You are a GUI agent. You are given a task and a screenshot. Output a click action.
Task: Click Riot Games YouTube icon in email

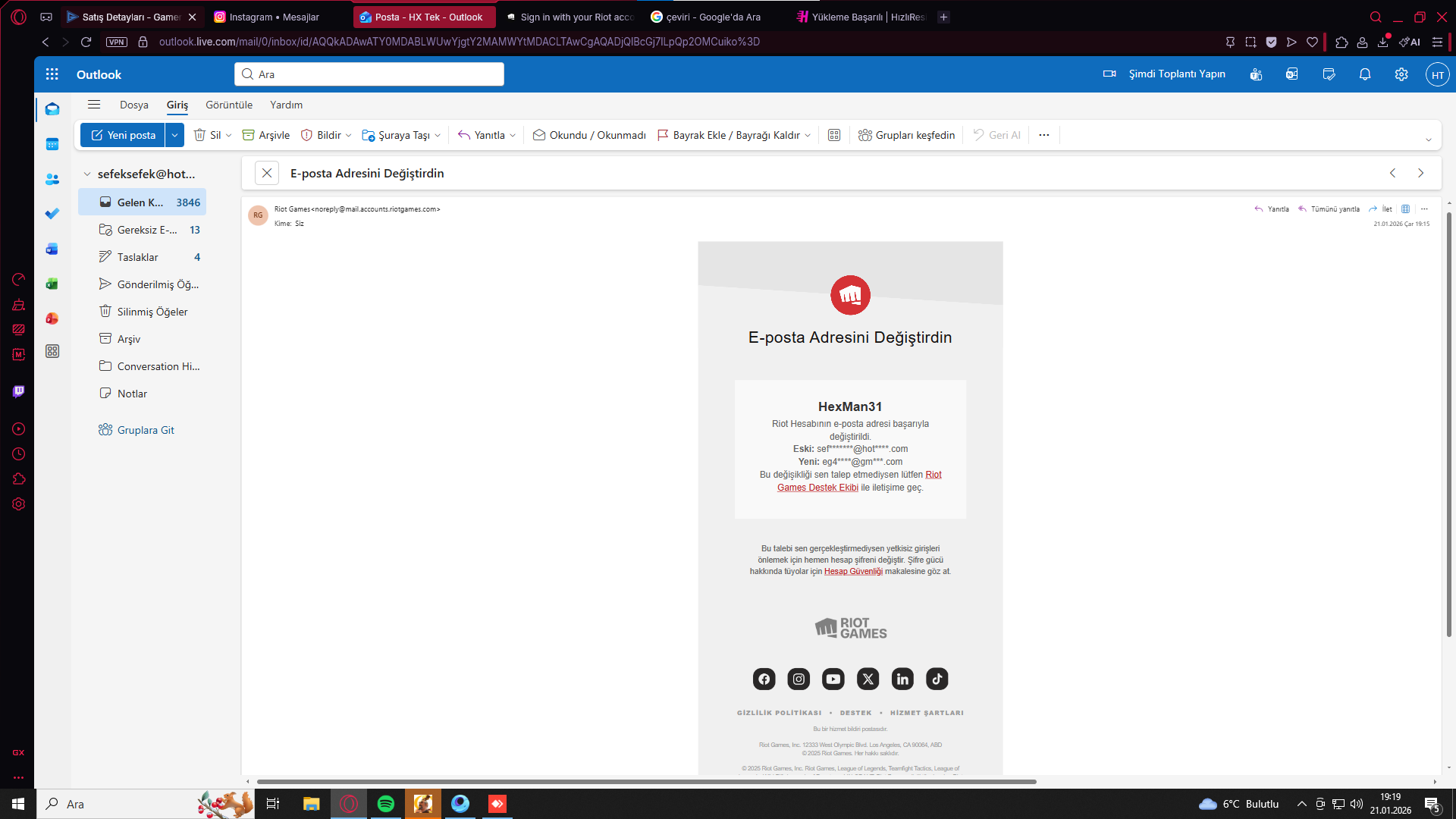[833, 679]
